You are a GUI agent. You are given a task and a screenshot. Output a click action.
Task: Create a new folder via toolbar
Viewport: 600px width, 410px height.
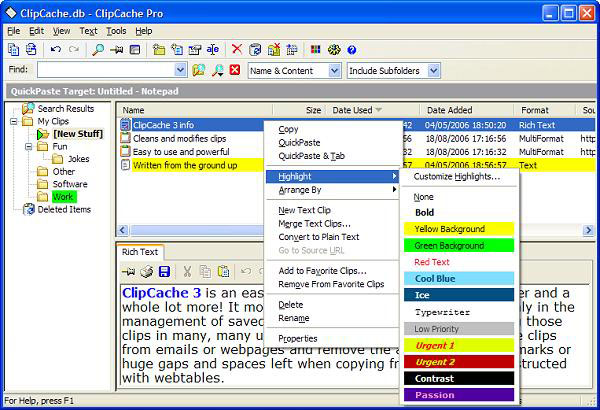click(159, 49)
